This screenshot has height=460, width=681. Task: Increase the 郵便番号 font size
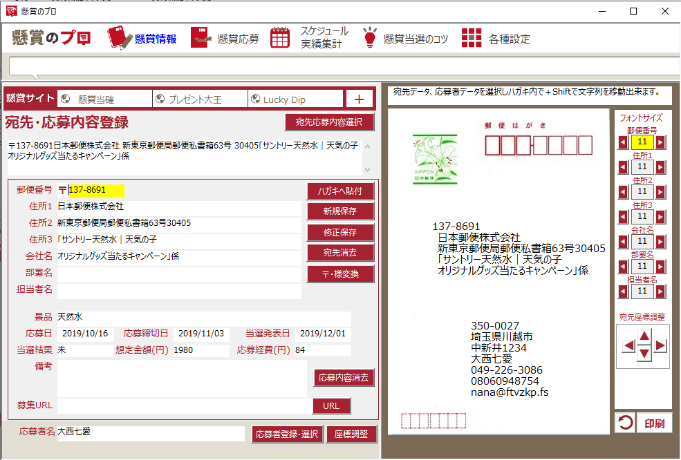click(660, 143)
